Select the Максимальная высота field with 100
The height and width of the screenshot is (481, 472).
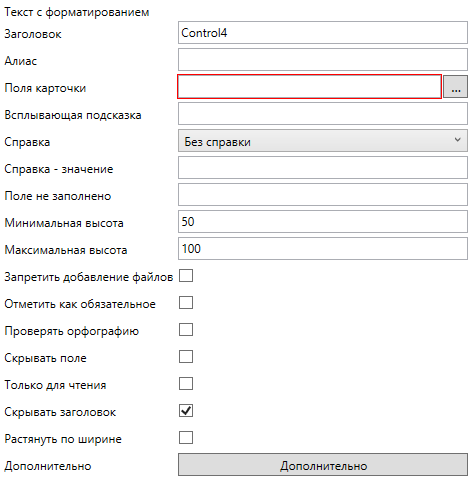(x=323, y=249)
